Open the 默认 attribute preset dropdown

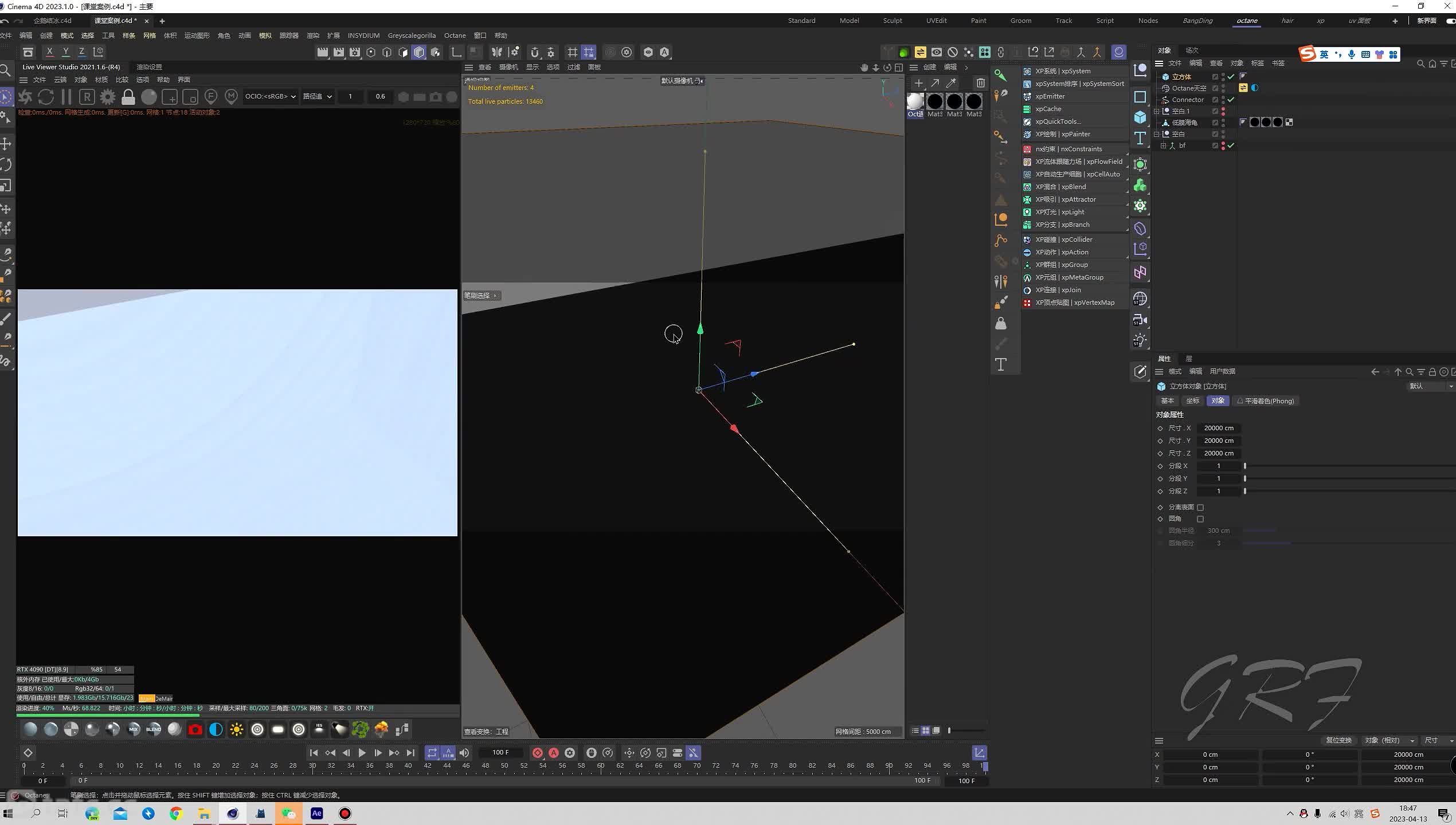(x=1430, y=386)
